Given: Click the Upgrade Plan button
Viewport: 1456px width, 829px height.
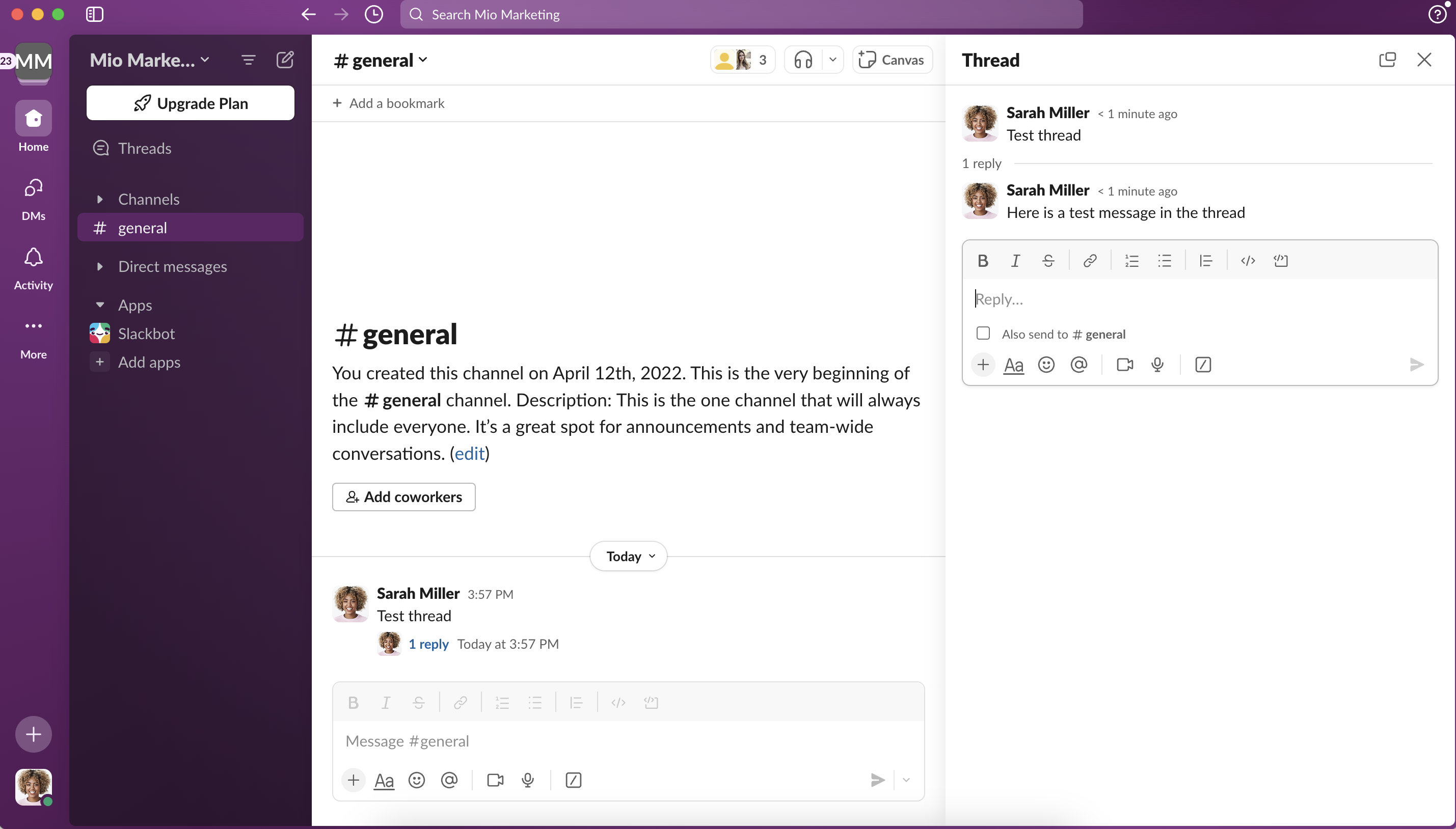Looking at the screenshot, I should pos(190,103).
